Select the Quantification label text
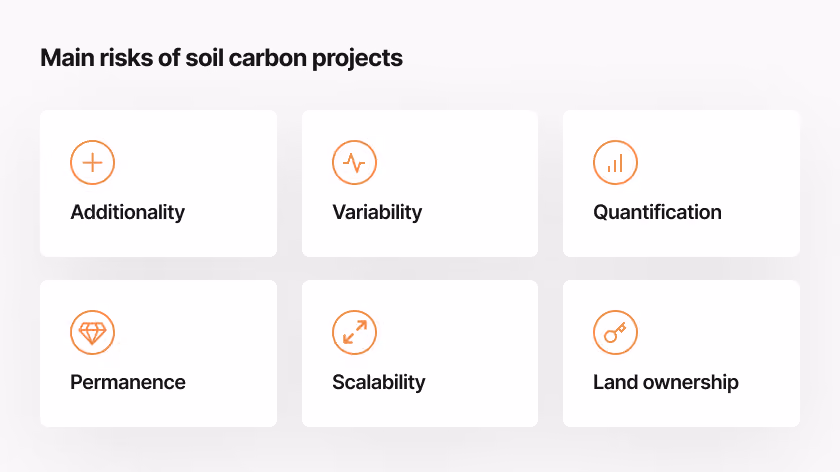The image size is (840, 472). 657,212
